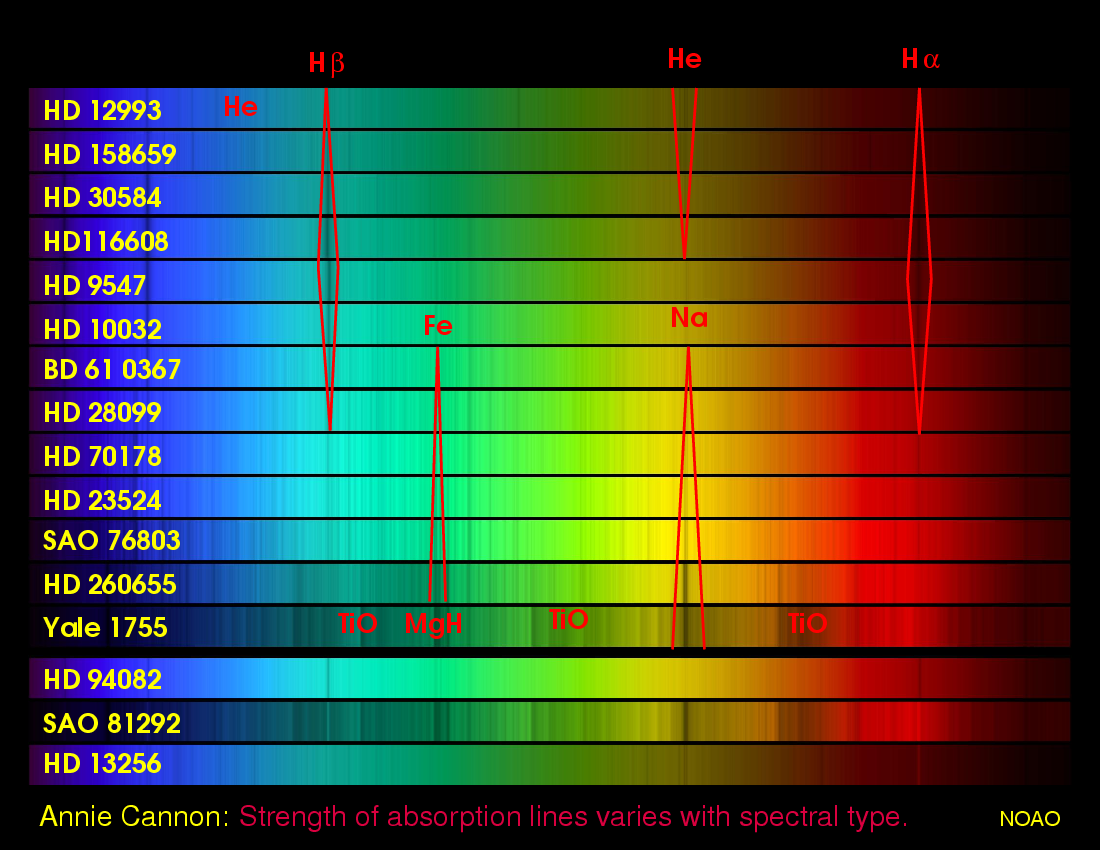Screen dimensions: 1100x850
Task: Click the NOAO credit text
Action: (x=1031, y=818)
